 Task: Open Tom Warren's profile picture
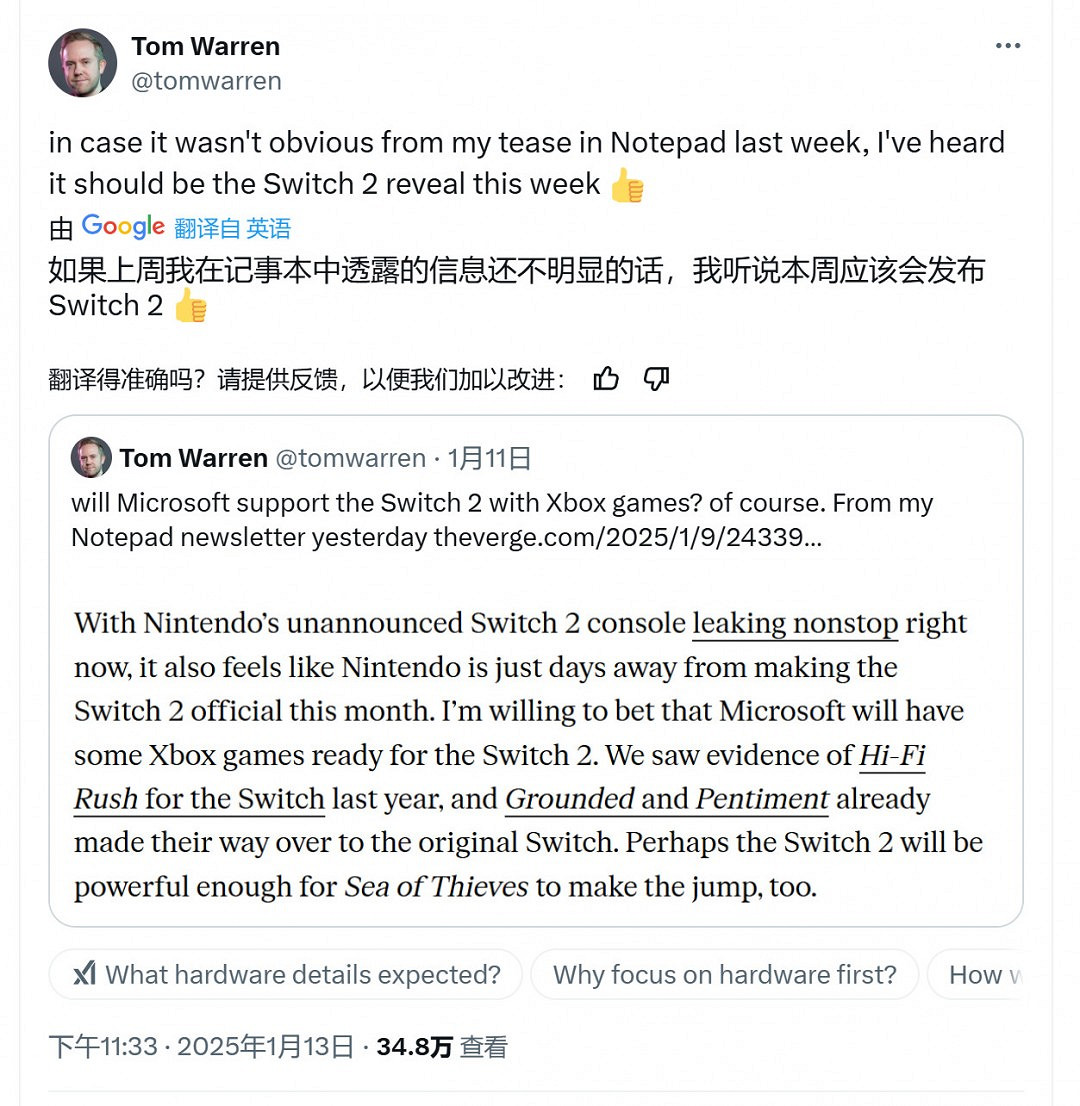click(83, 62)
